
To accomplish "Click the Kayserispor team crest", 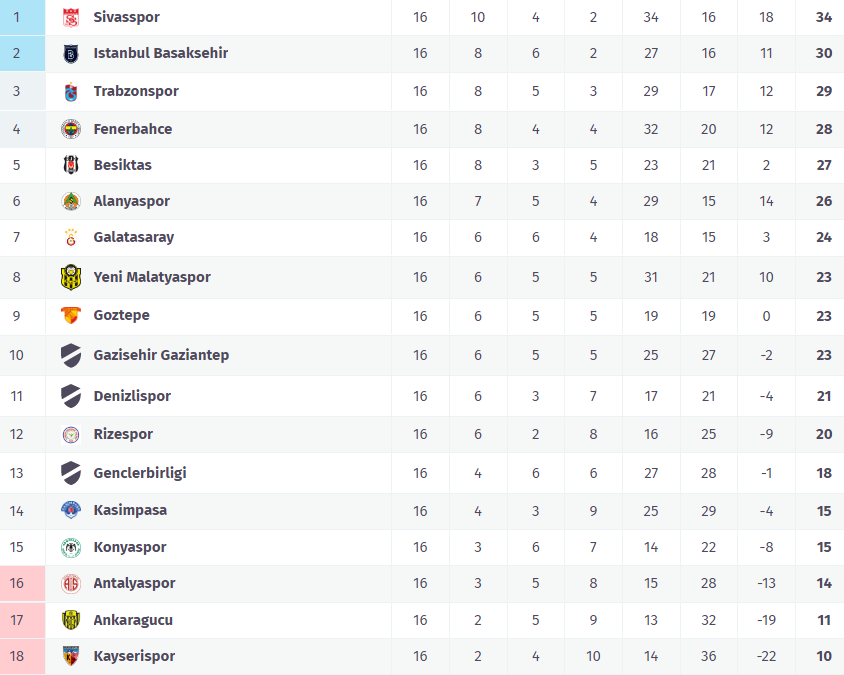I will (70, 656).
